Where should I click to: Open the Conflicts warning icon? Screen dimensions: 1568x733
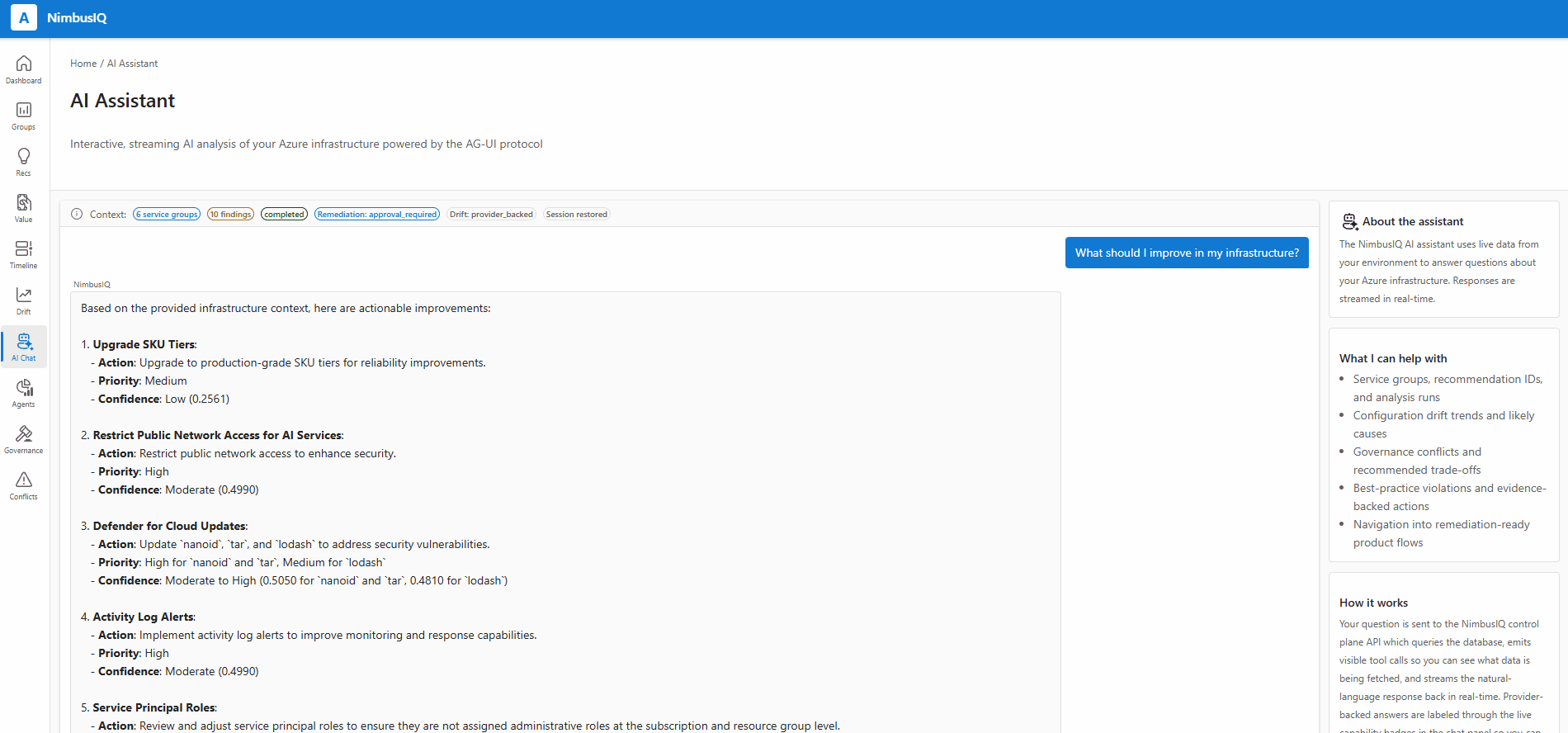(24, 480)
